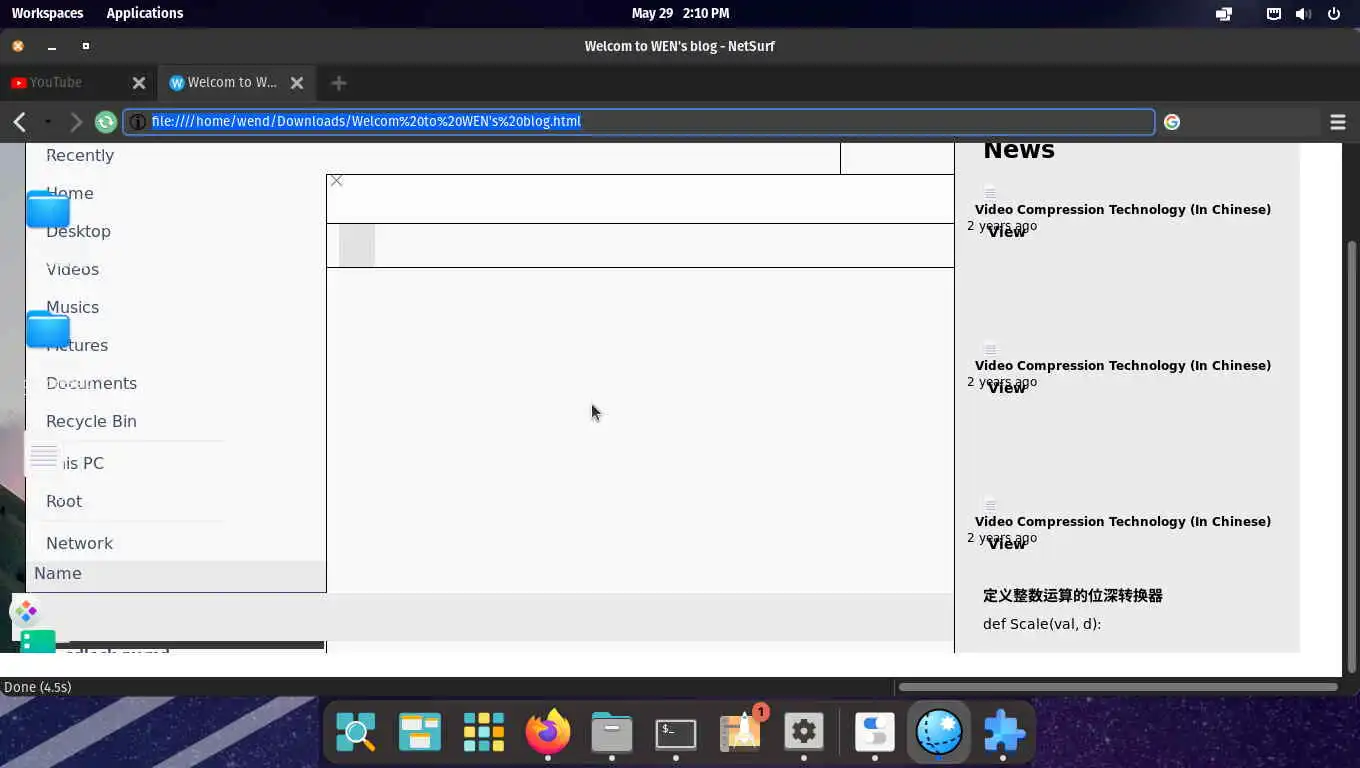The height and width of the screenshot is (768, 1360).
Task: Open the Terminal dock icon
Action: coord(676,732)
